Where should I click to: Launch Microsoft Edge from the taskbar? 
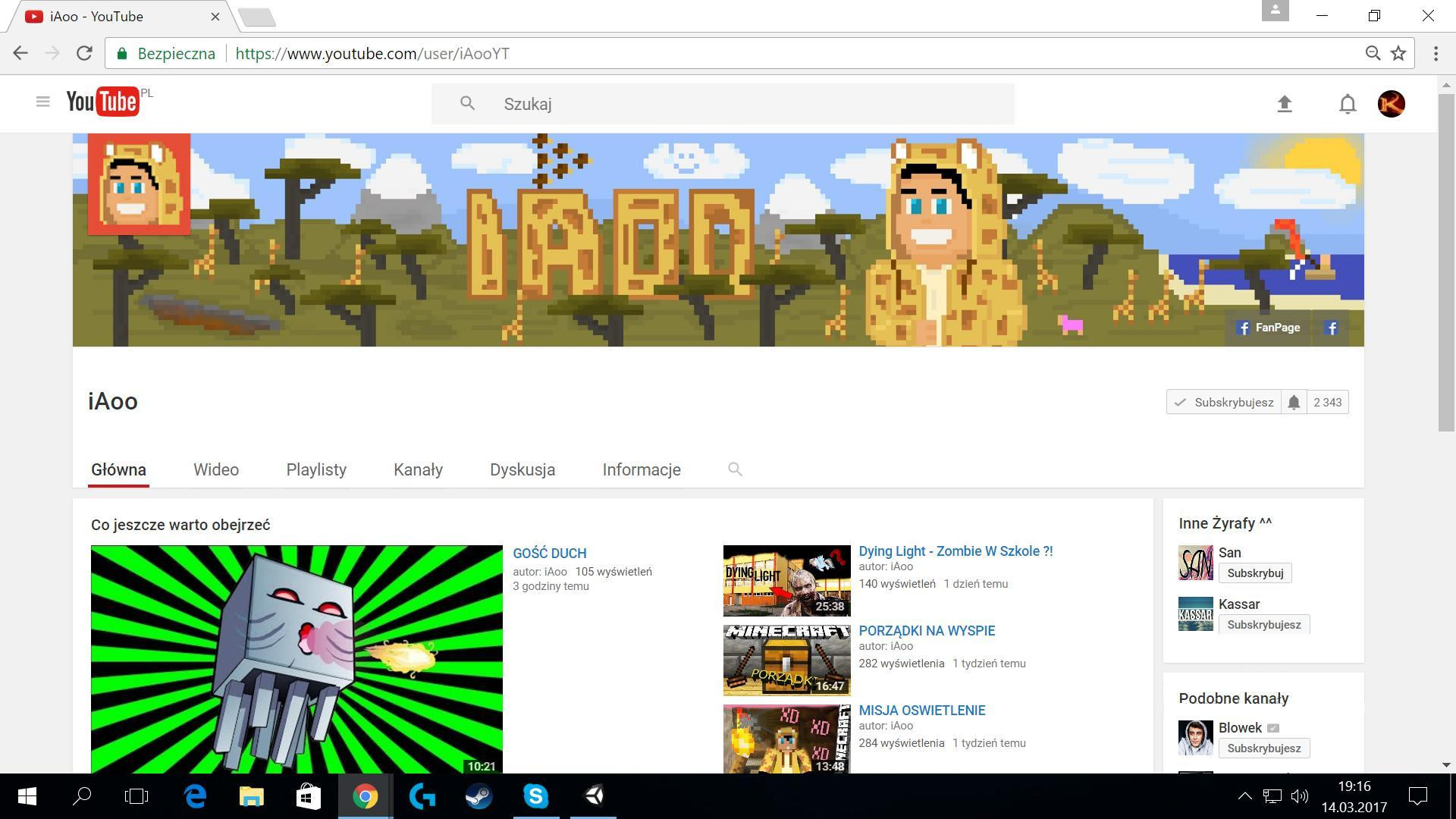point(195,796)
